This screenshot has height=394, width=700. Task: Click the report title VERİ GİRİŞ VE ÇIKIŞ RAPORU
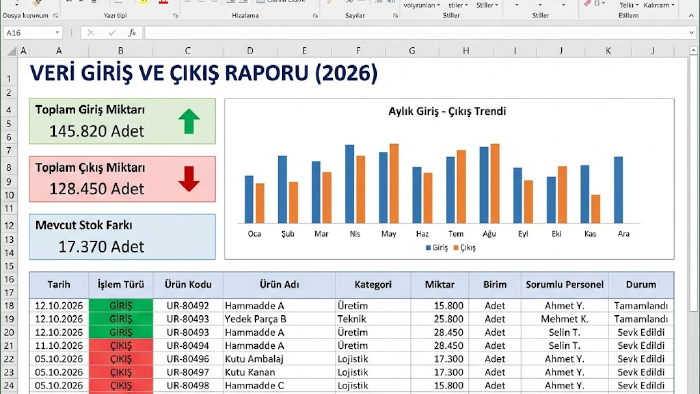coord(204,73)
